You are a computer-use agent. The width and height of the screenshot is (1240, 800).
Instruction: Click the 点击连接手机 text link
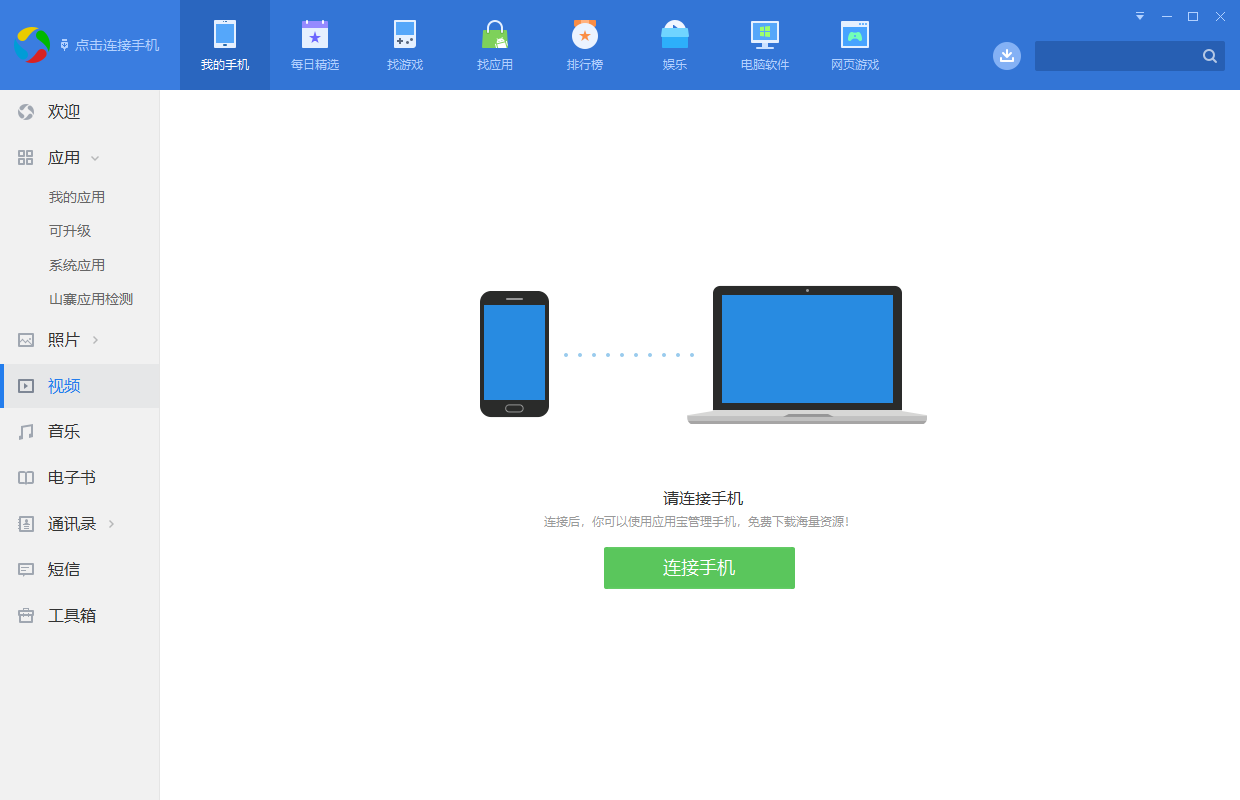(117, 45)
